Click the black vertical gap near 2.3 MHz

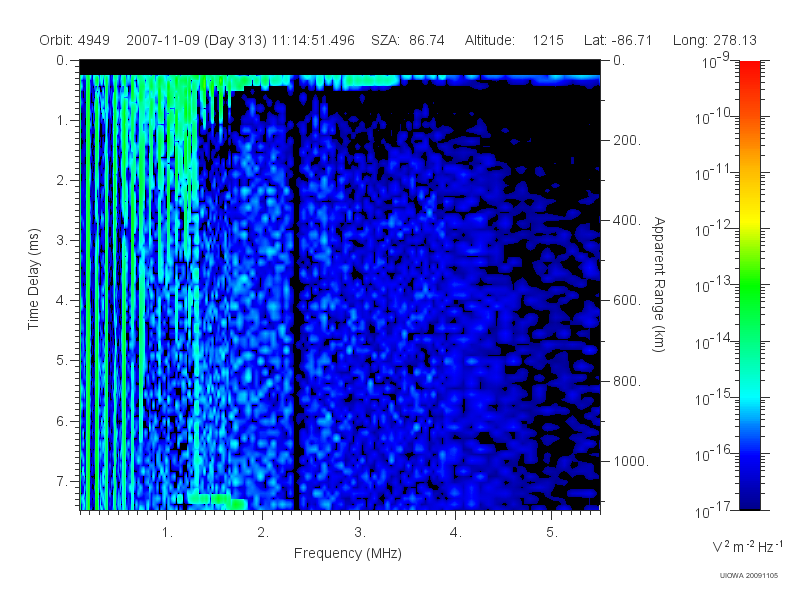tap(295, 296)
